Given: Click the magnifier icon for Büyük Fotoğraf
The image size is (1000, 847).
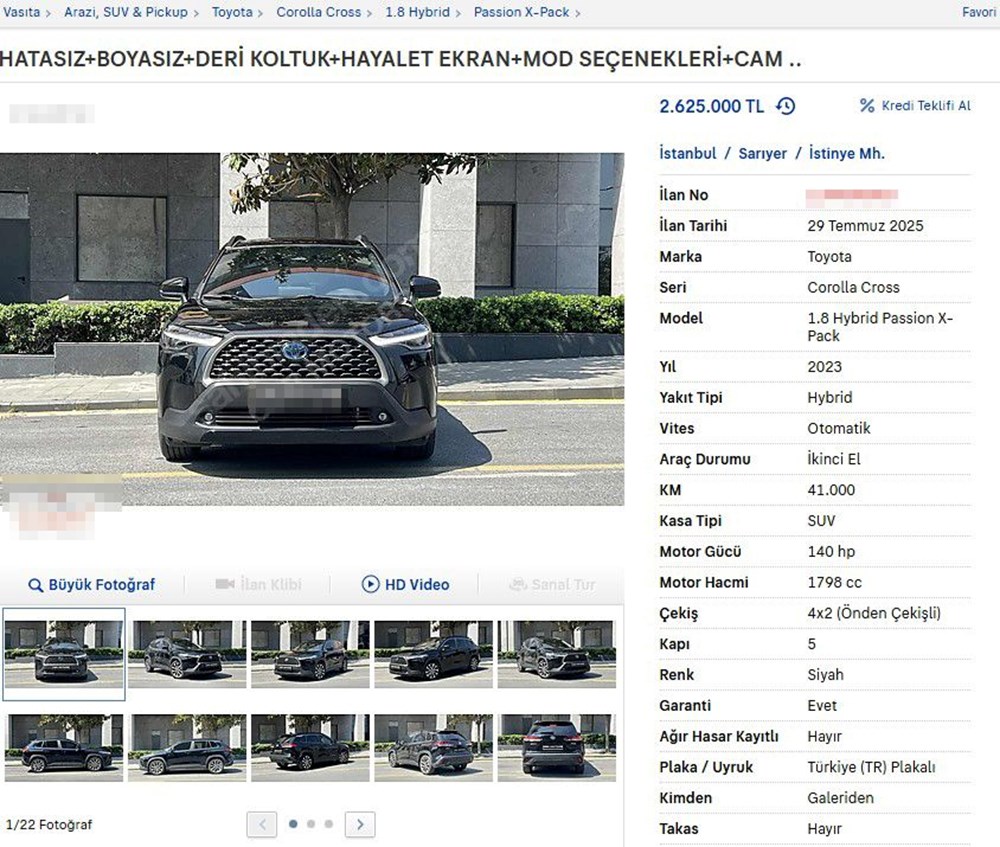Looking at the screenshot, I should coord(36,585).
